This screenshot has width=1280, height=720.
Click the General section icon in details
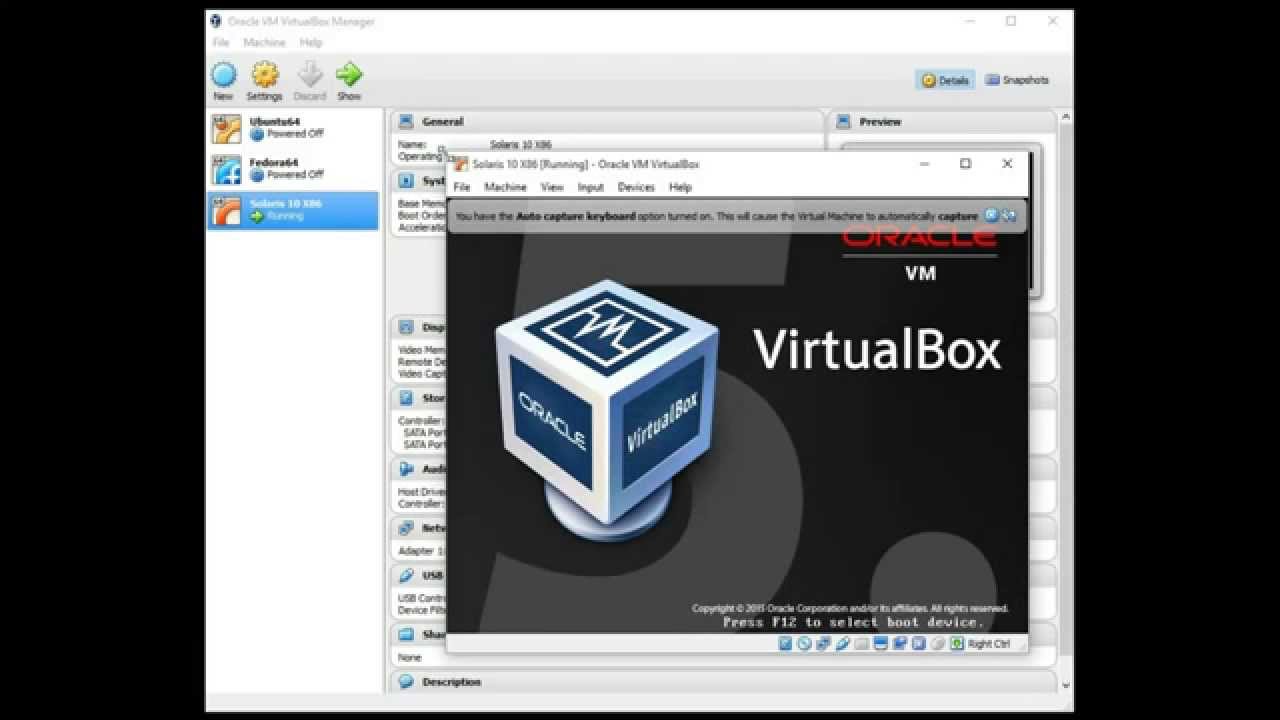coord(406,121)
